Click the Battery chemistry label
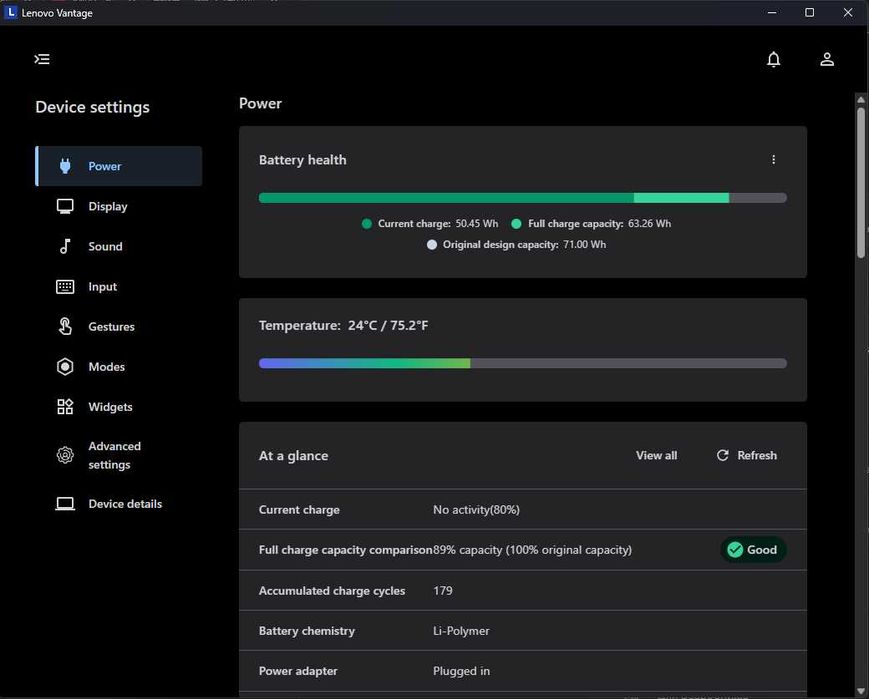 [x=306, y=631]
